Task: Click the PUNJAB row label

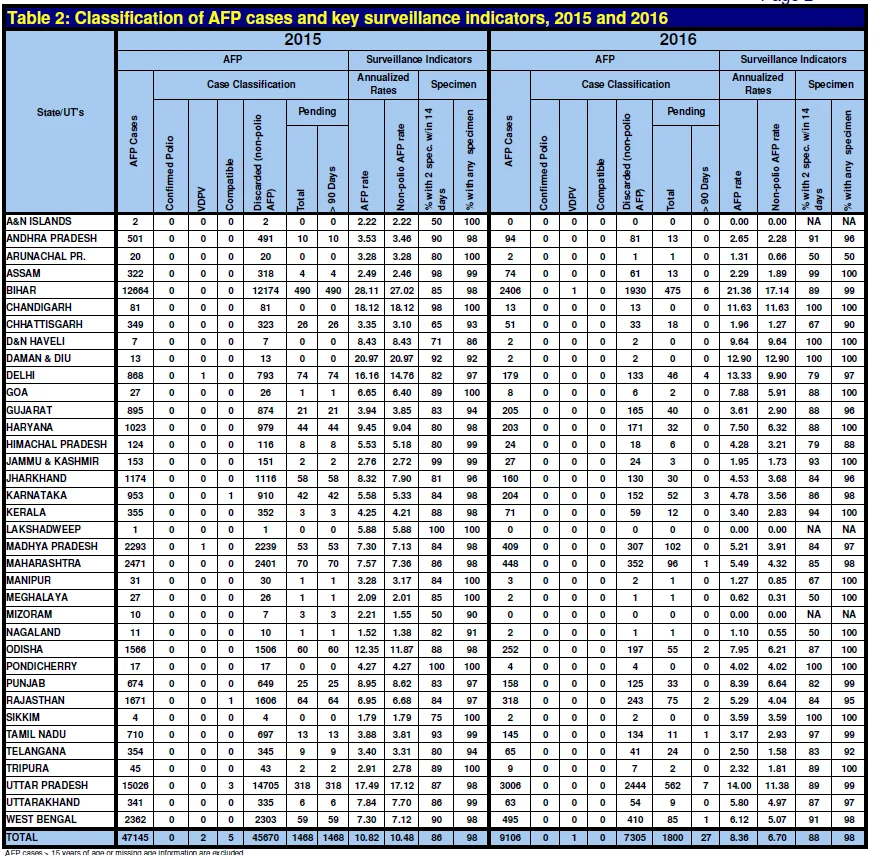Action: tap(26, 684)
